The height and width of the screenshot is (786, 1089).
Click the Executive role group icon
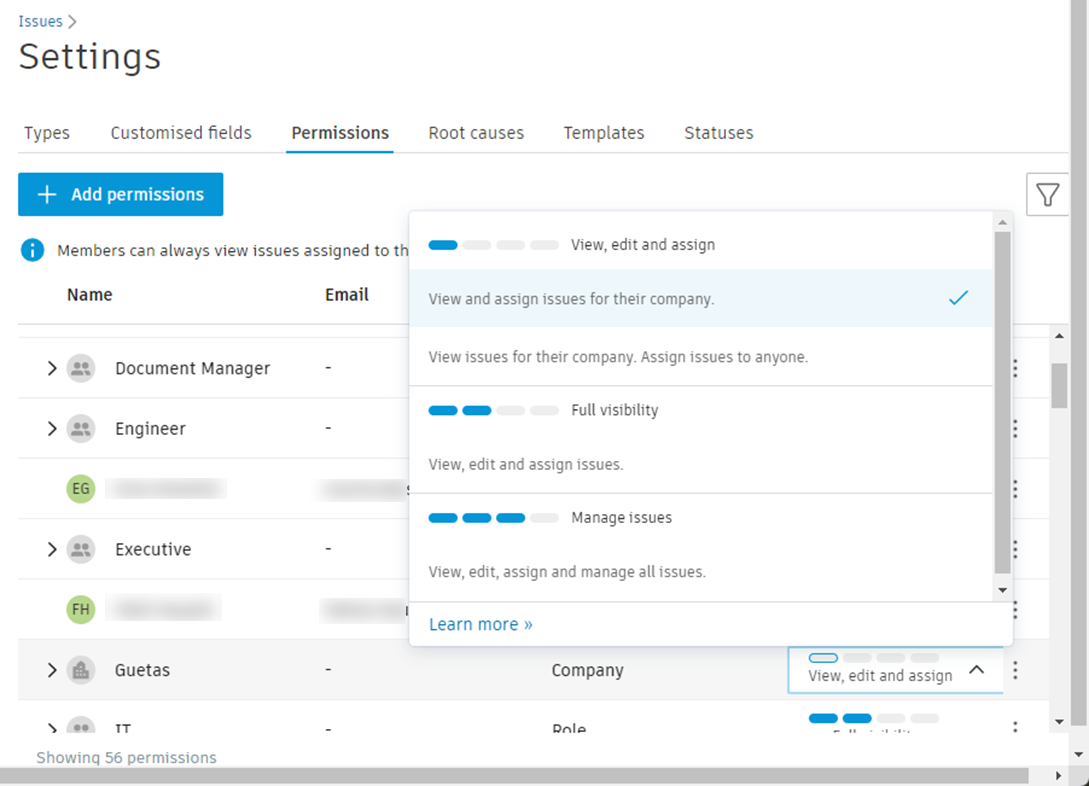pyautogui.click(x=81, y=549)
